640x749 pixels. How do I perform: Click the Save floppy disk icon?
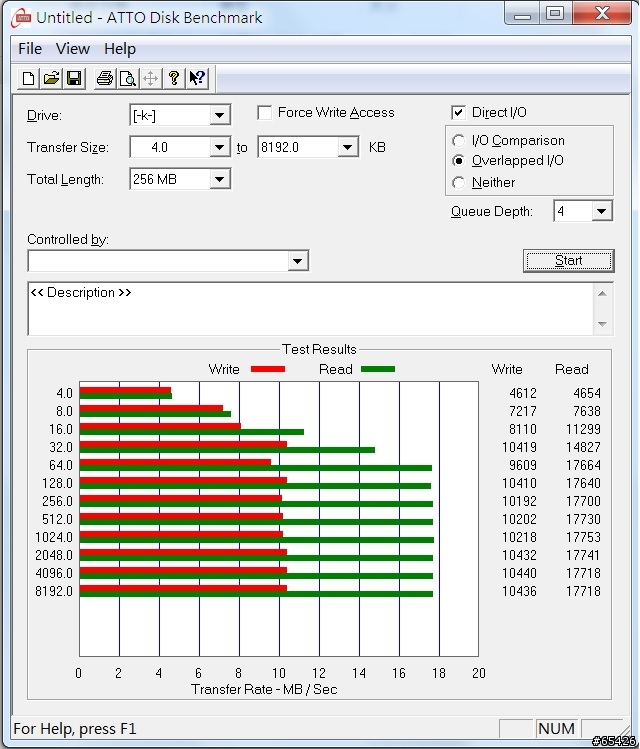coord(74,78)
